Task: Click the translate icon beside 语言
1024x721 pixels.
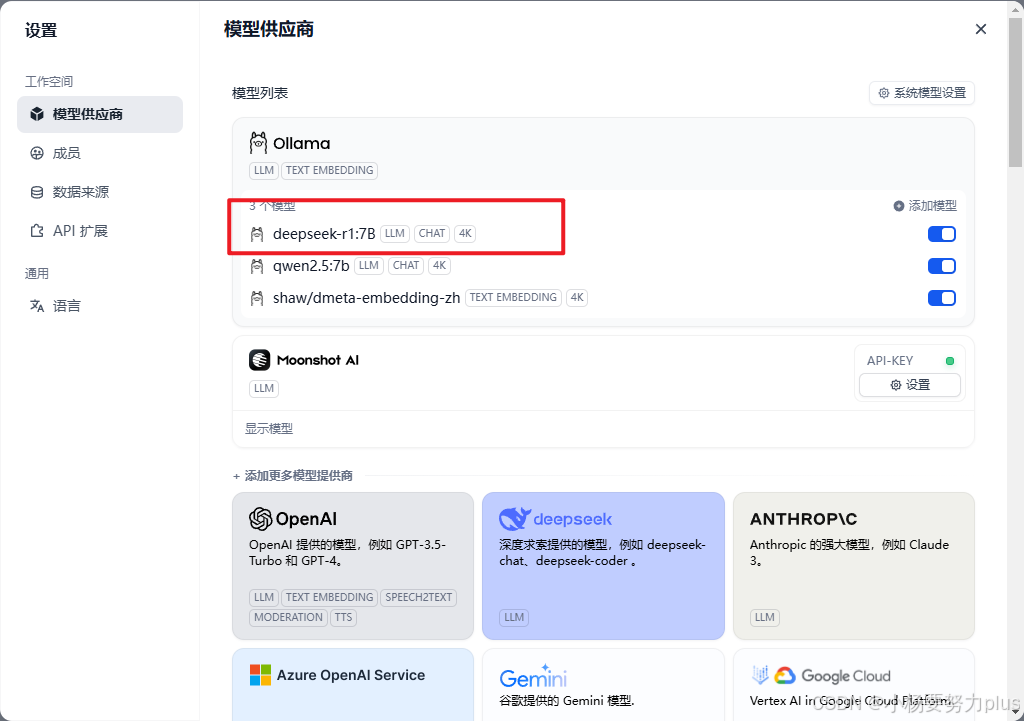Action: [x=37, y=306]
